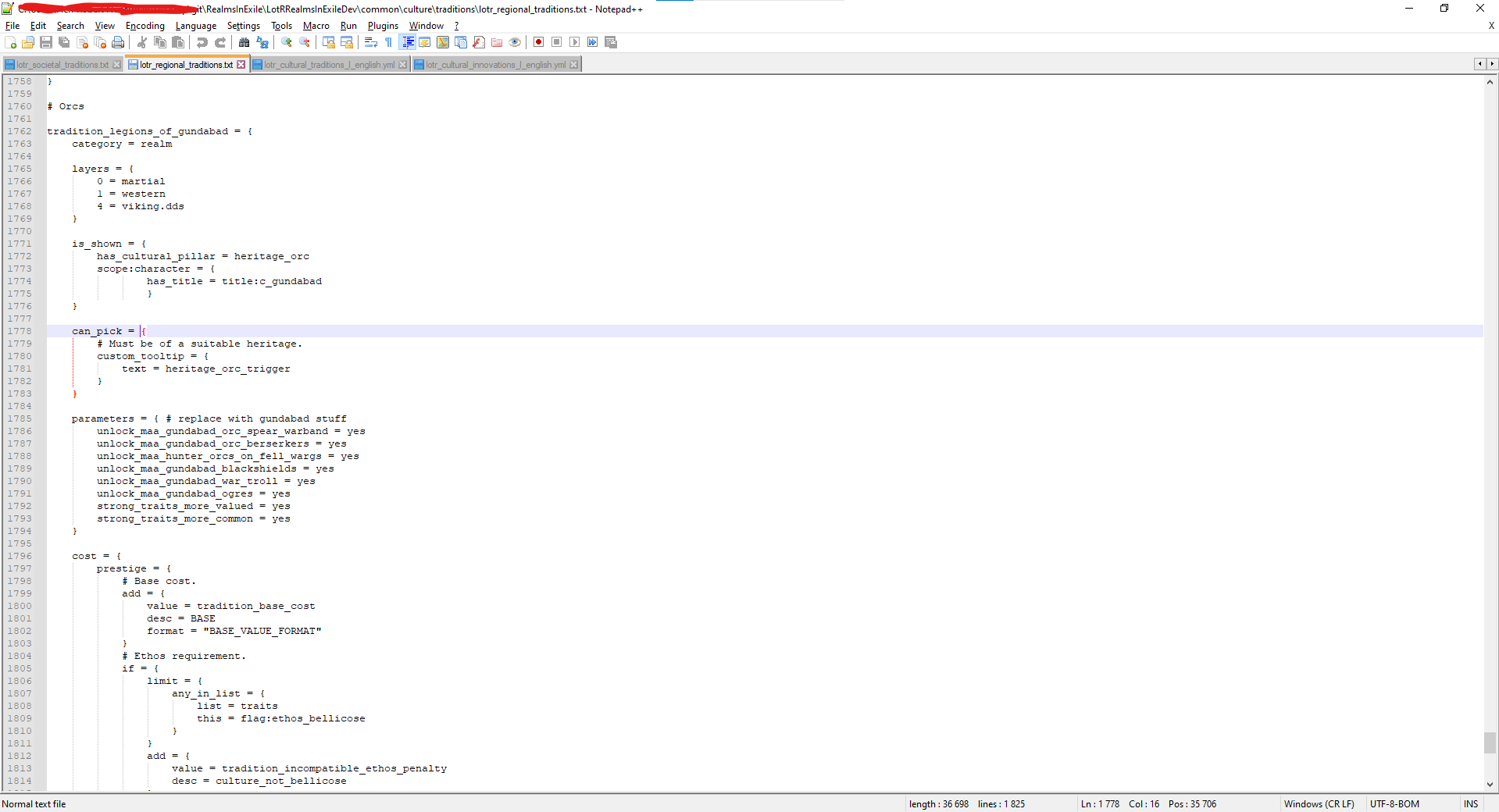Open Find with the binoculars icon
1499x812 pixels.
pyautogui.click(x=244, y=42)
